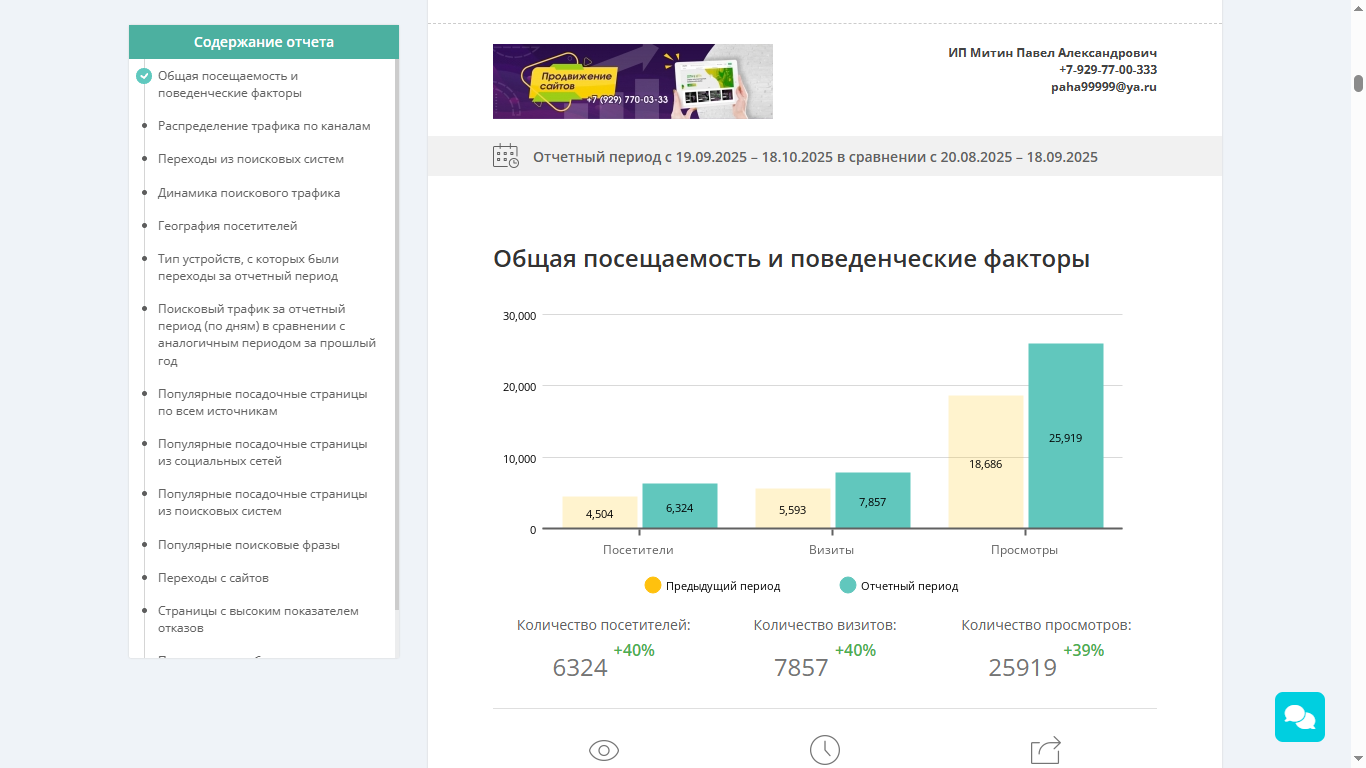Open the chat widget in the bottom corner
This screenshot has height=768, width=1366.
coord(1299,717)
